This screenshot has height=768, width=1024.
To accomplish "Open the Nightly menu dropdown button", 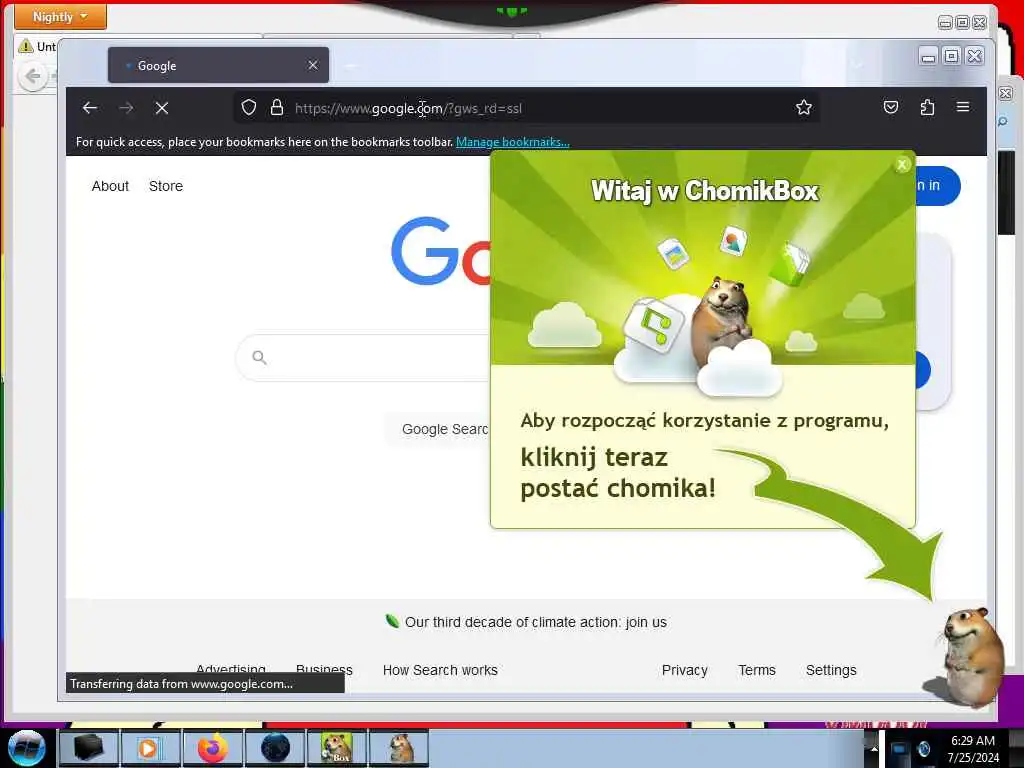I will pyautogui.click(x=60, y=16).
